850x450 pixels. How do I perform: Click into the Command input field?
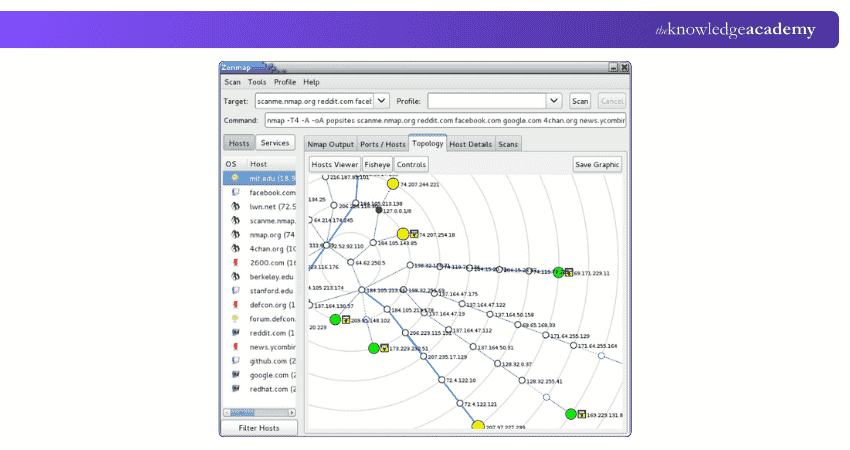click(x=446, y=120)
